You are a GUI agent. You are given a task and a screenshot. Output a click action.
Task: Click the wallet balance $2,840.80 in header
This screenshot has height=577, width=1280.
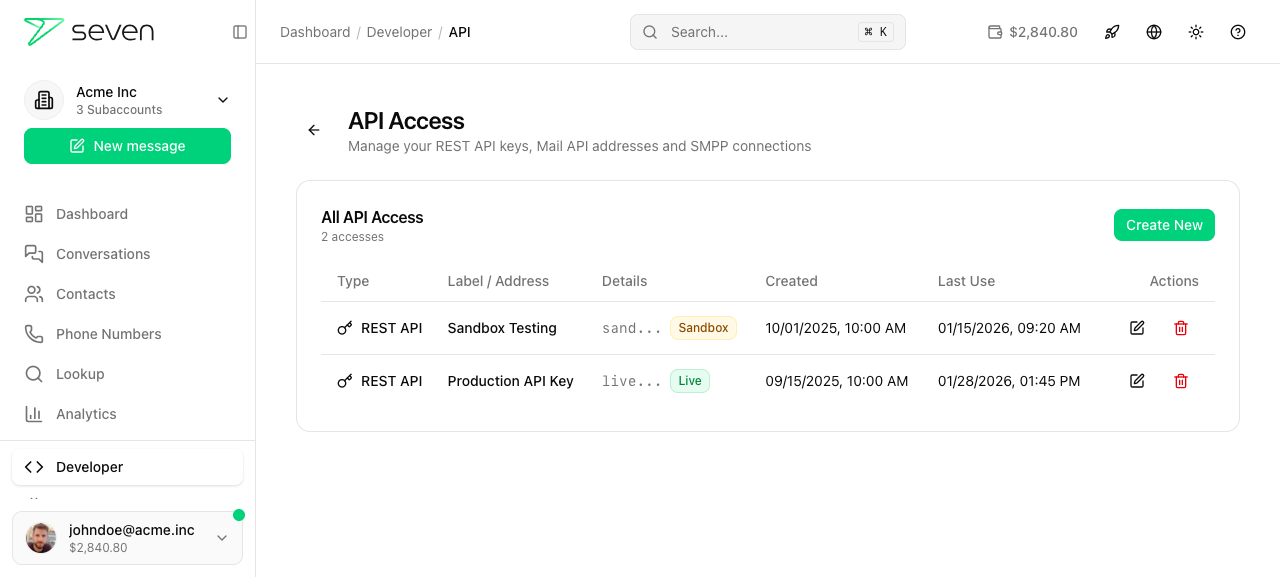pos(1033,32)
